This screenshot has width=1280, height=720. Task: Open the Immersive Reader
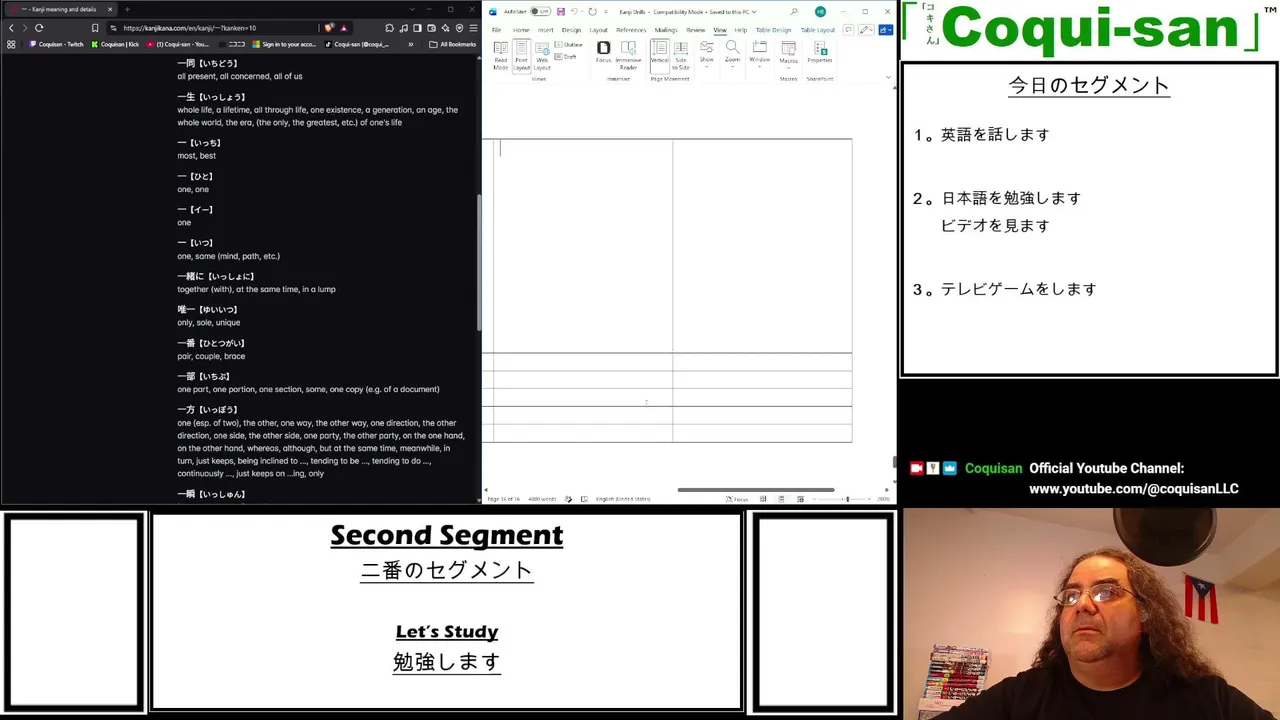(x=628, y=56)
